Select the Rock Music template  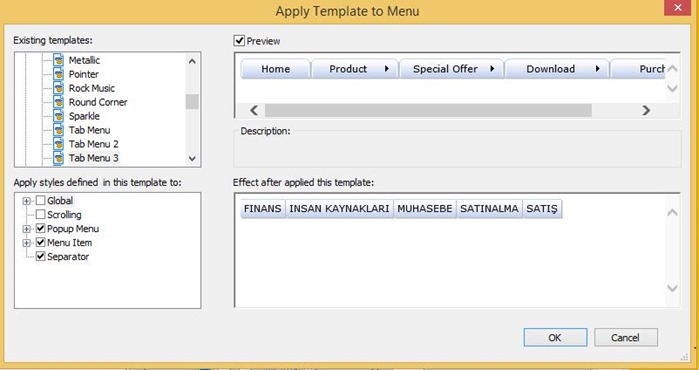pyautogui.click(x=91, y=88)
